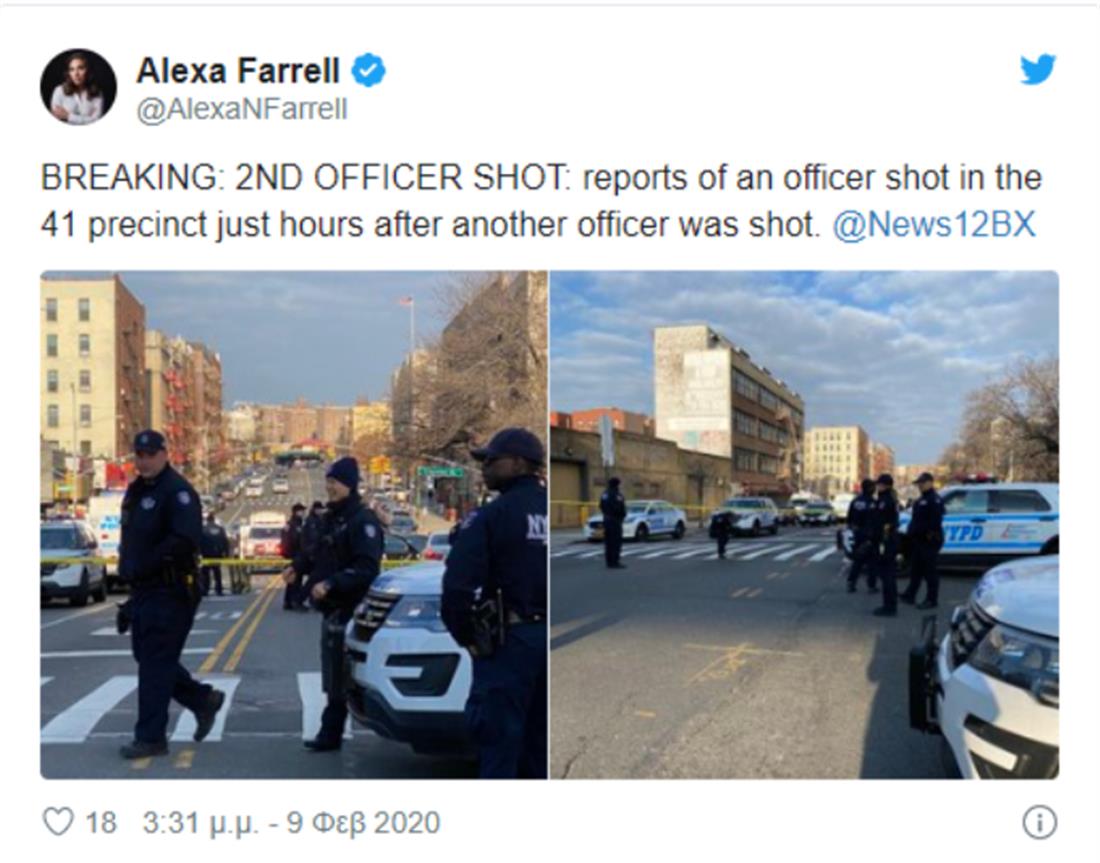Viewport: 1100px width, 863px height.
Task: Click the tweet line starting with 41 precinct
Action: coord(430,225)
